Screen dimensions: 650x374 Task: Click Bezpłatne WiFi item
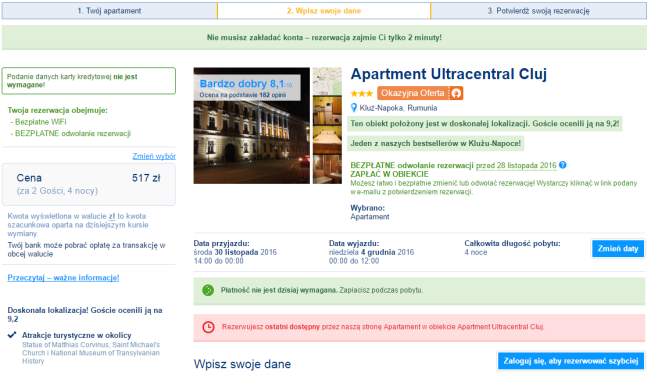click(41, 122)
